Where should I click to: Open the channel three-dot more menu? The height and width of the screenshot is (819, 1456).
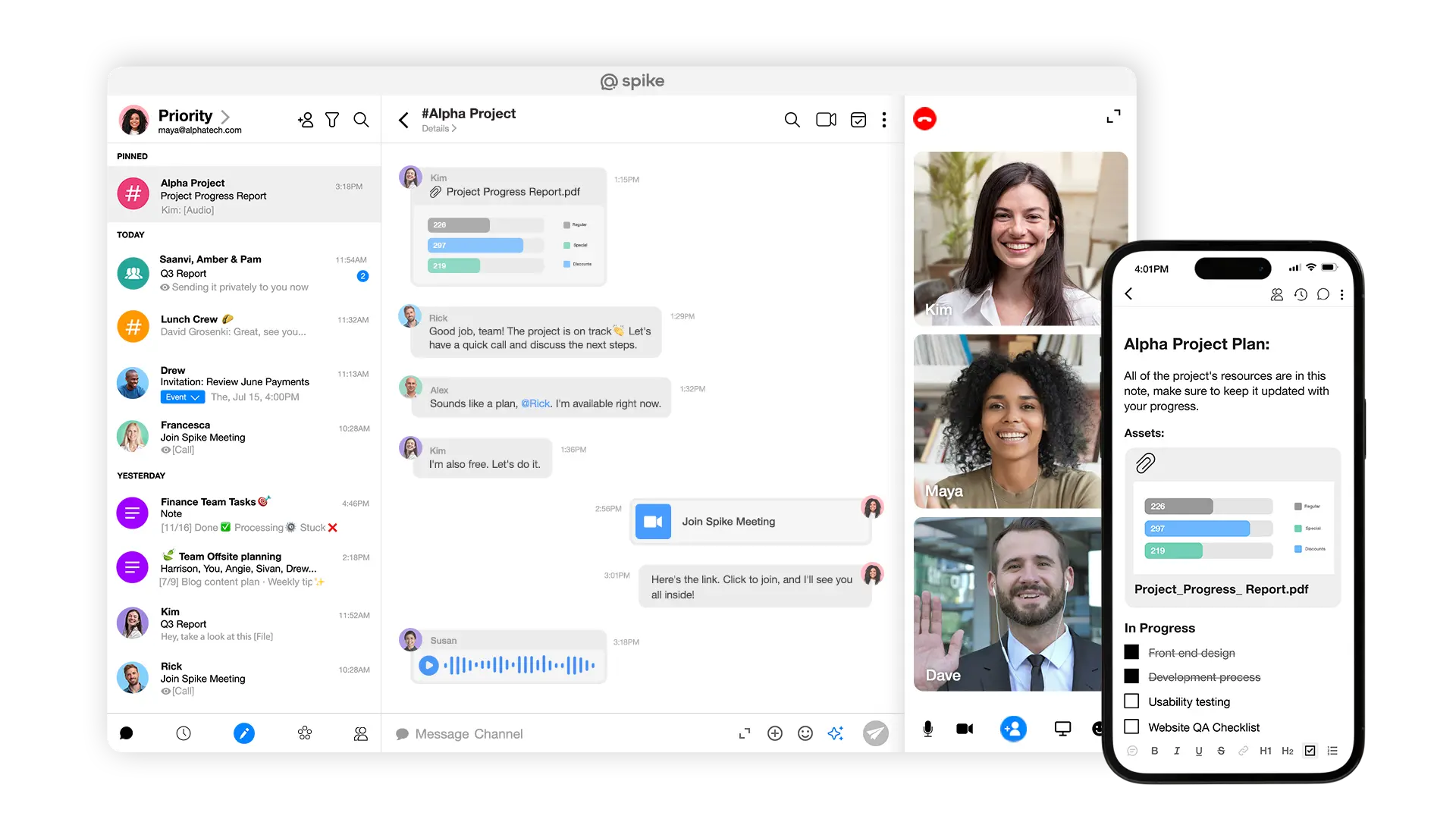click(x=884, y=120)
